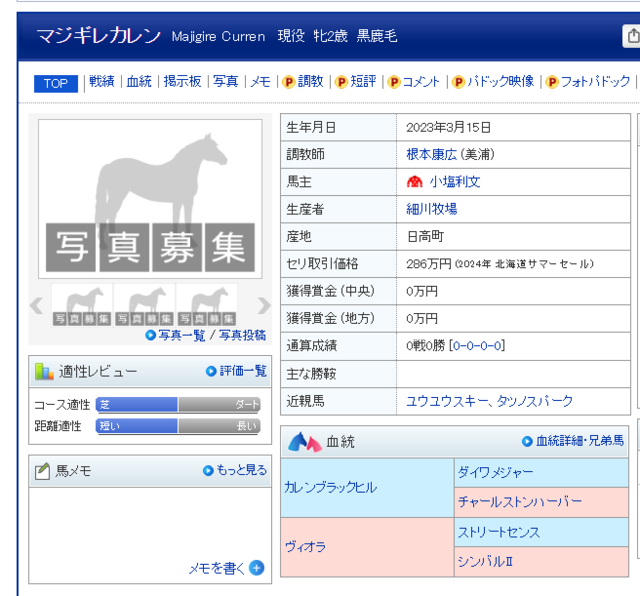The image size is (640, 596).
Task: Switch to the 掲示板 tab
Action: [x=183, y=82]
